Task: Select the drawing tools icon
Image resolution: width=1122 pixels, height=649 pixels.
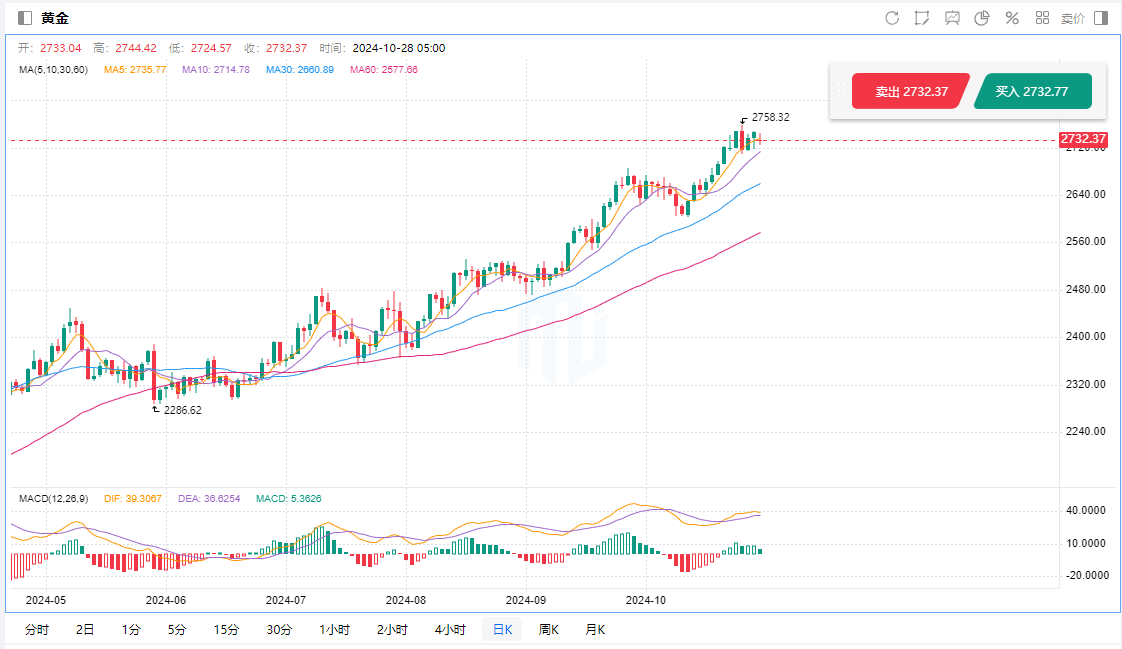Action: [x=922, y=18]
